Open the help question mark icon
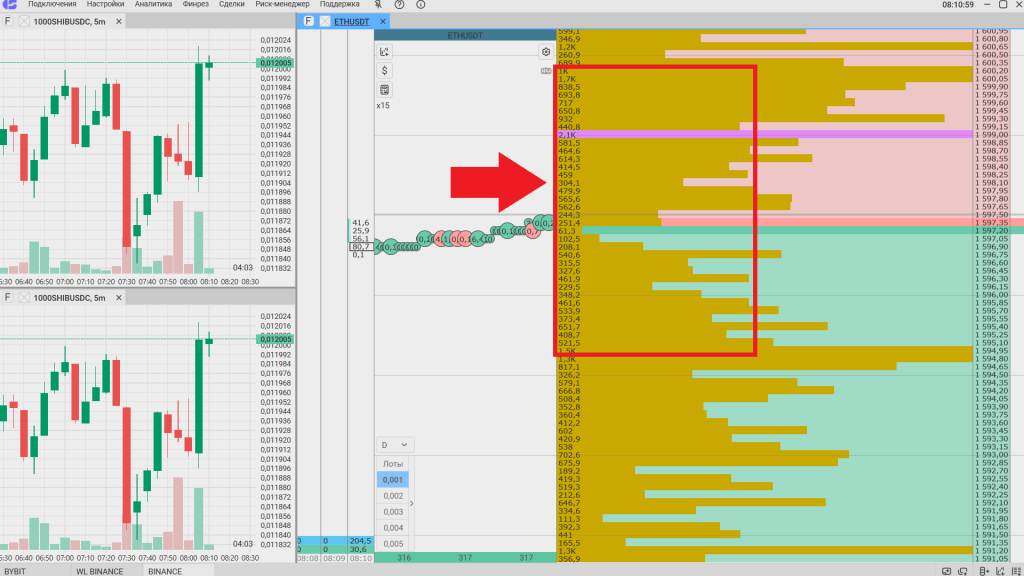The height and width of the screenshot is (576, 1024). (399, 4)
